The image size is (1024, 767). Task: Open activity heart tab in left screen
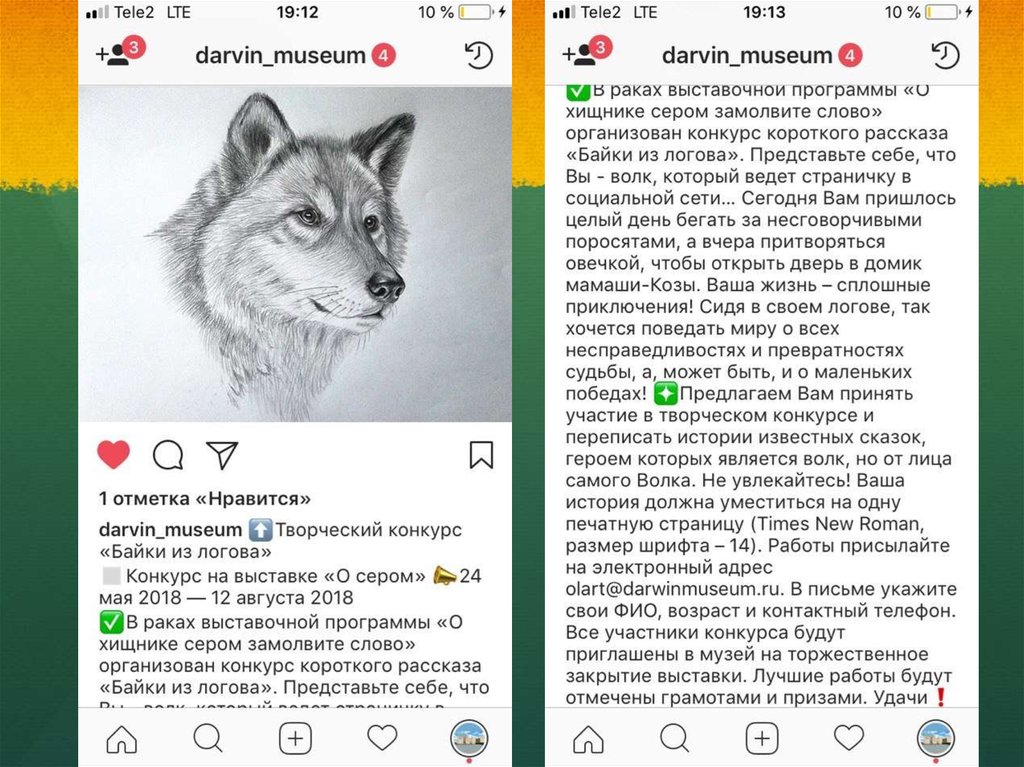[x=382, y=738]
